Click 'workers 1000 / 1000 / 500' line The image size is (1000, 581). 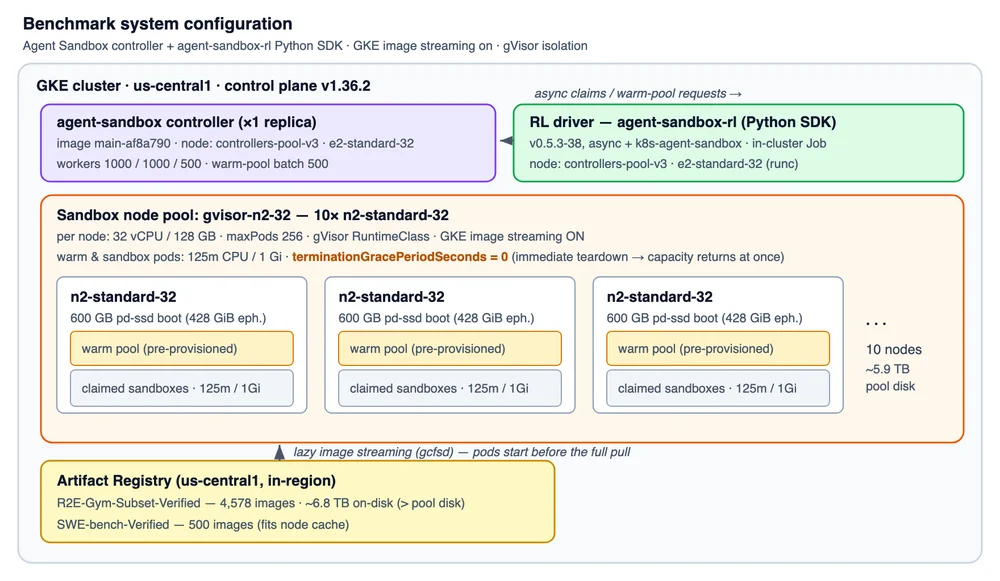tap(193, 164)
